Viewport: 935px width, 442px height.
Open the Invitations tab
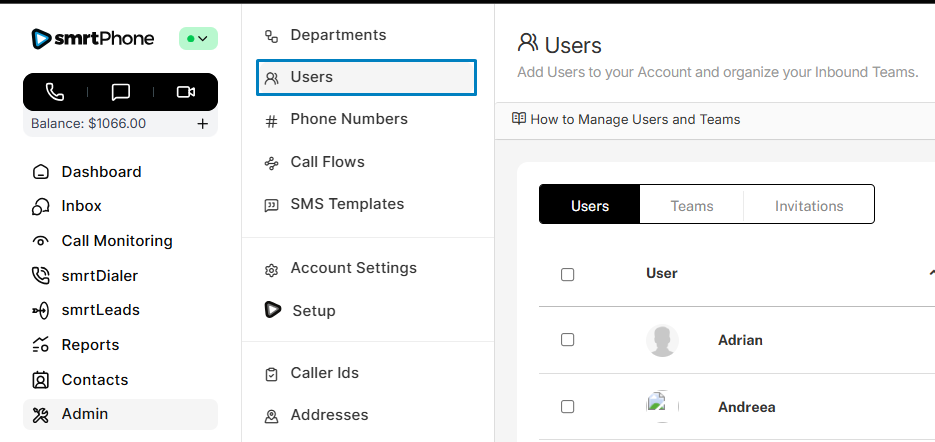tap(809, 206)
